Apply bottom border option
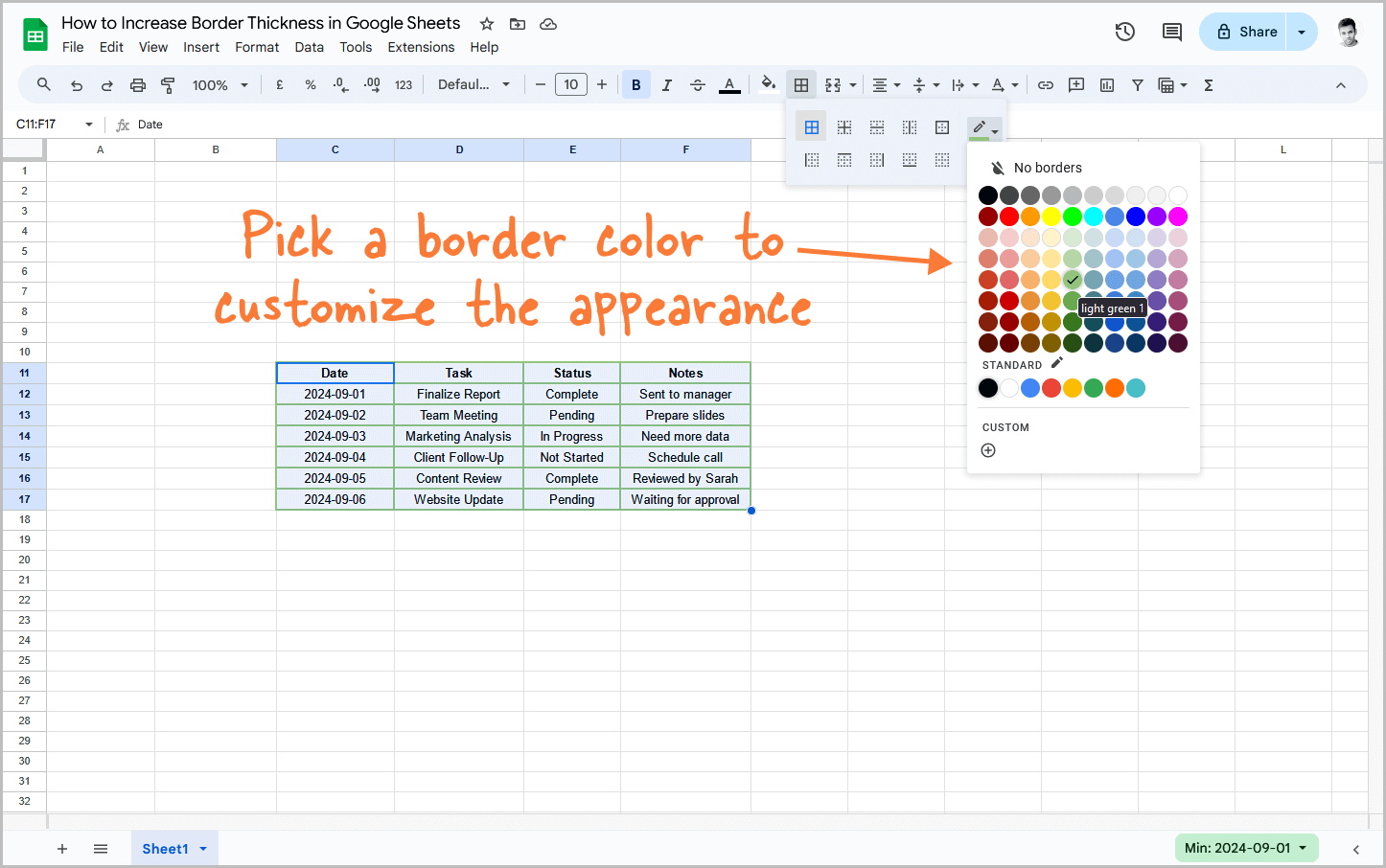The image size is (1386, 868). tap(910, 160)
